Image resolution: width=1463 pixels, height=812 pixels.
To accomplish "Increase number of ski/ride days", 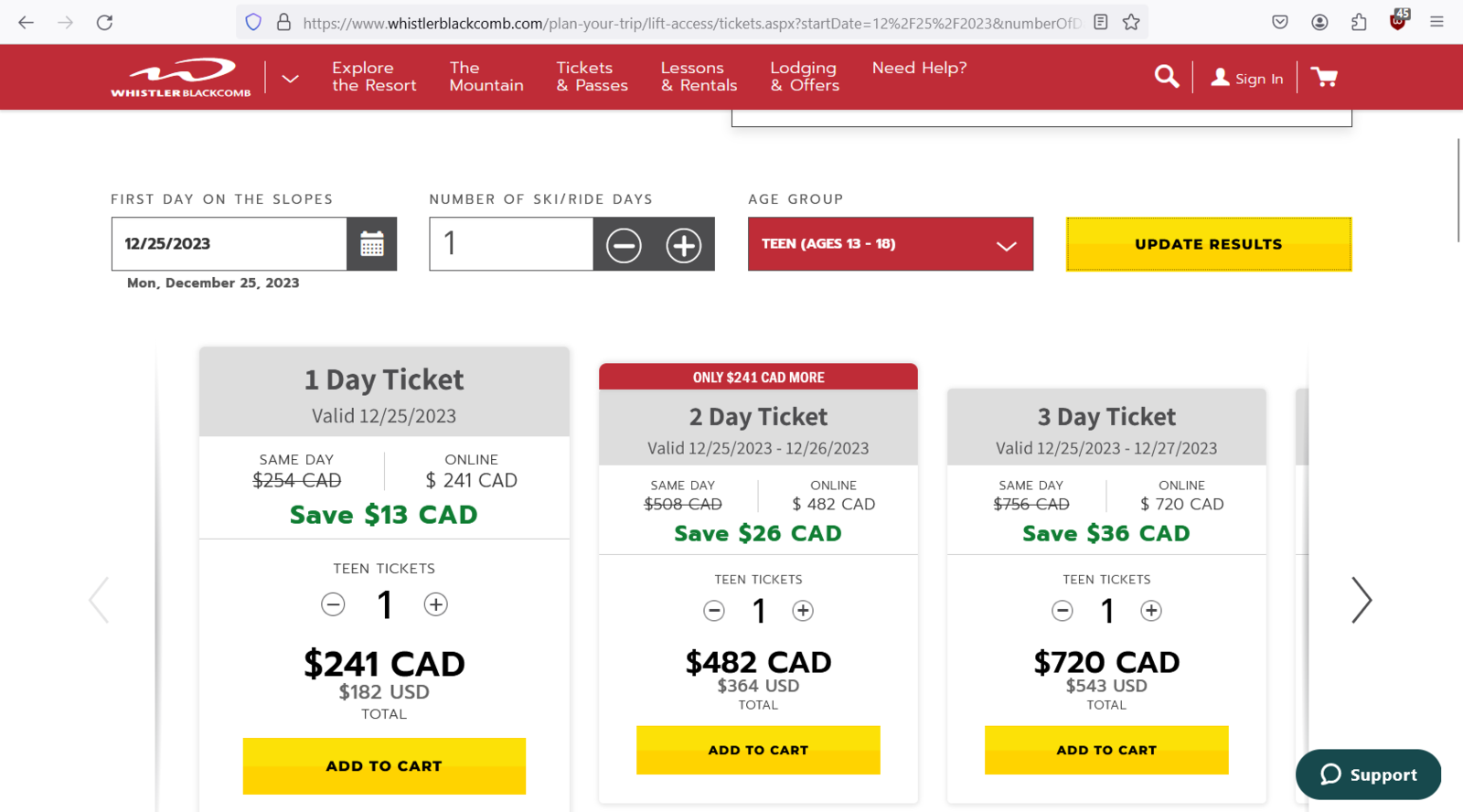I will tap(684, 245).
